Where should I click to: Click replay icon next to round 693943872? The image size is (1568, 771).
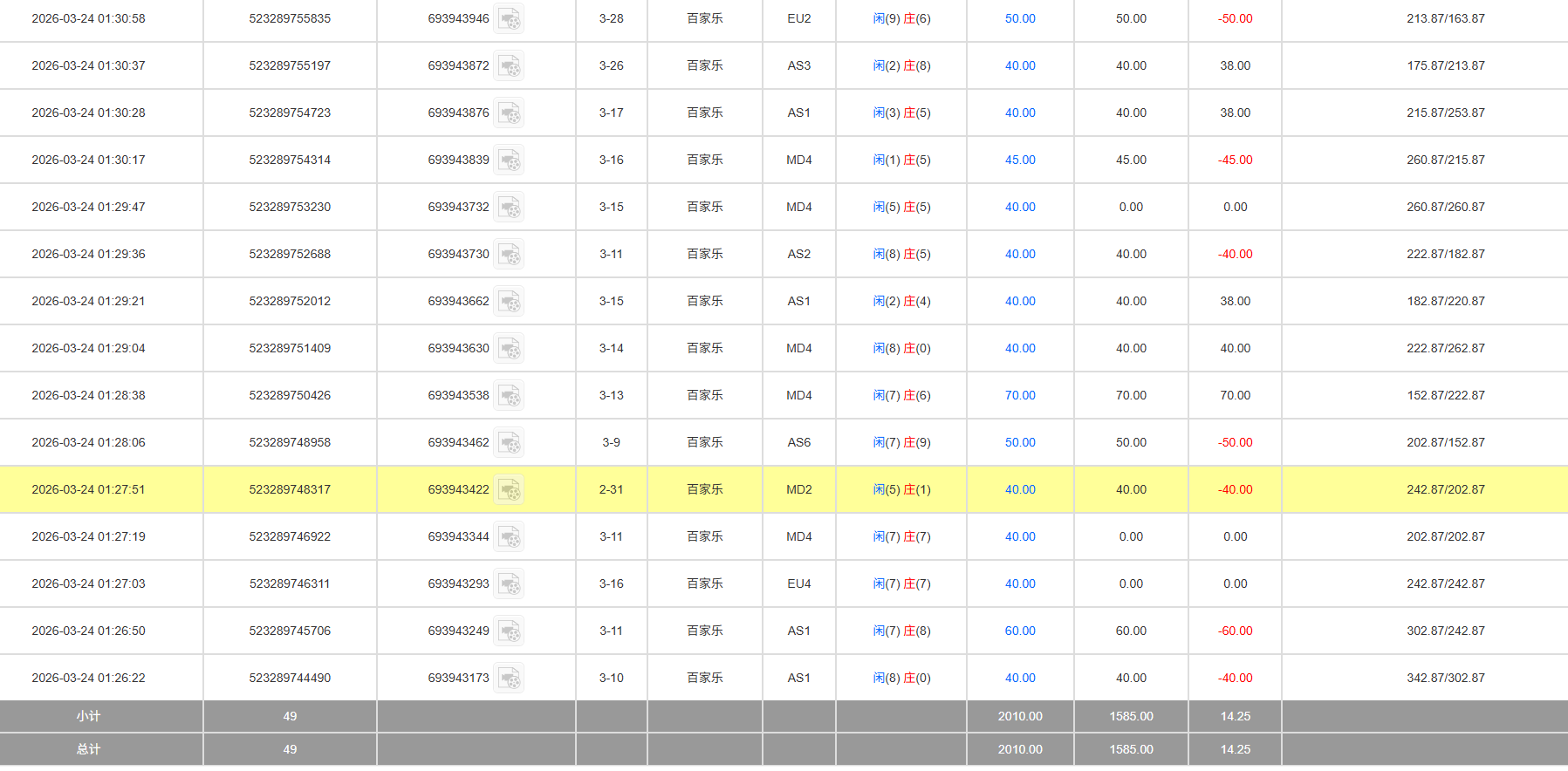coord(509,66)
